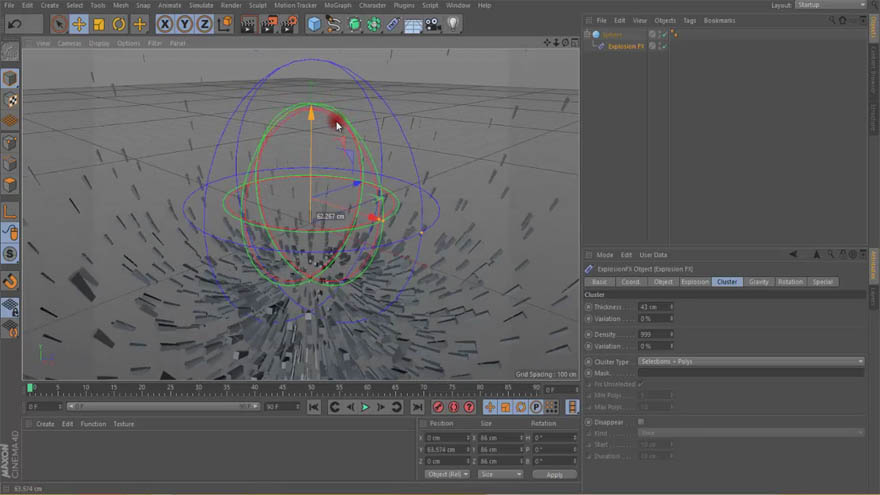Viewport: 880px width, 495px height.
Task: Switch to the Gravity tab
Action: 759,282
